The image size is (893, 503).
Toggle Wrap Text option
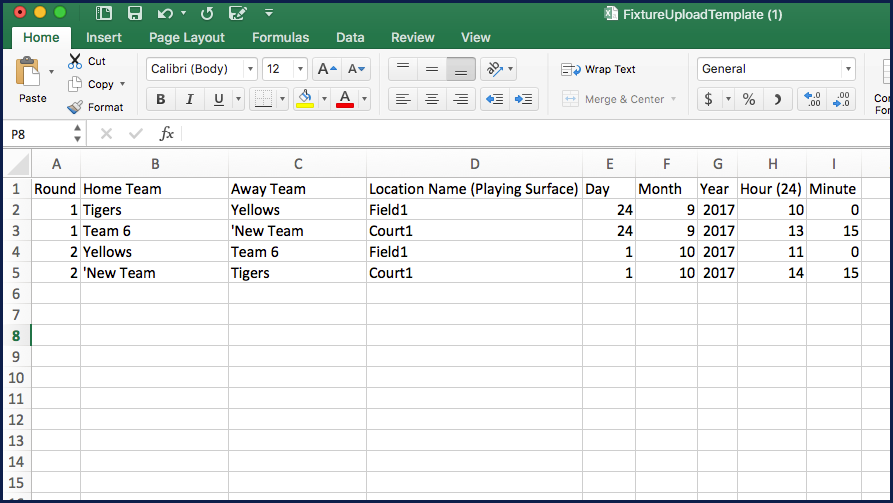click(x=598, y=69)
